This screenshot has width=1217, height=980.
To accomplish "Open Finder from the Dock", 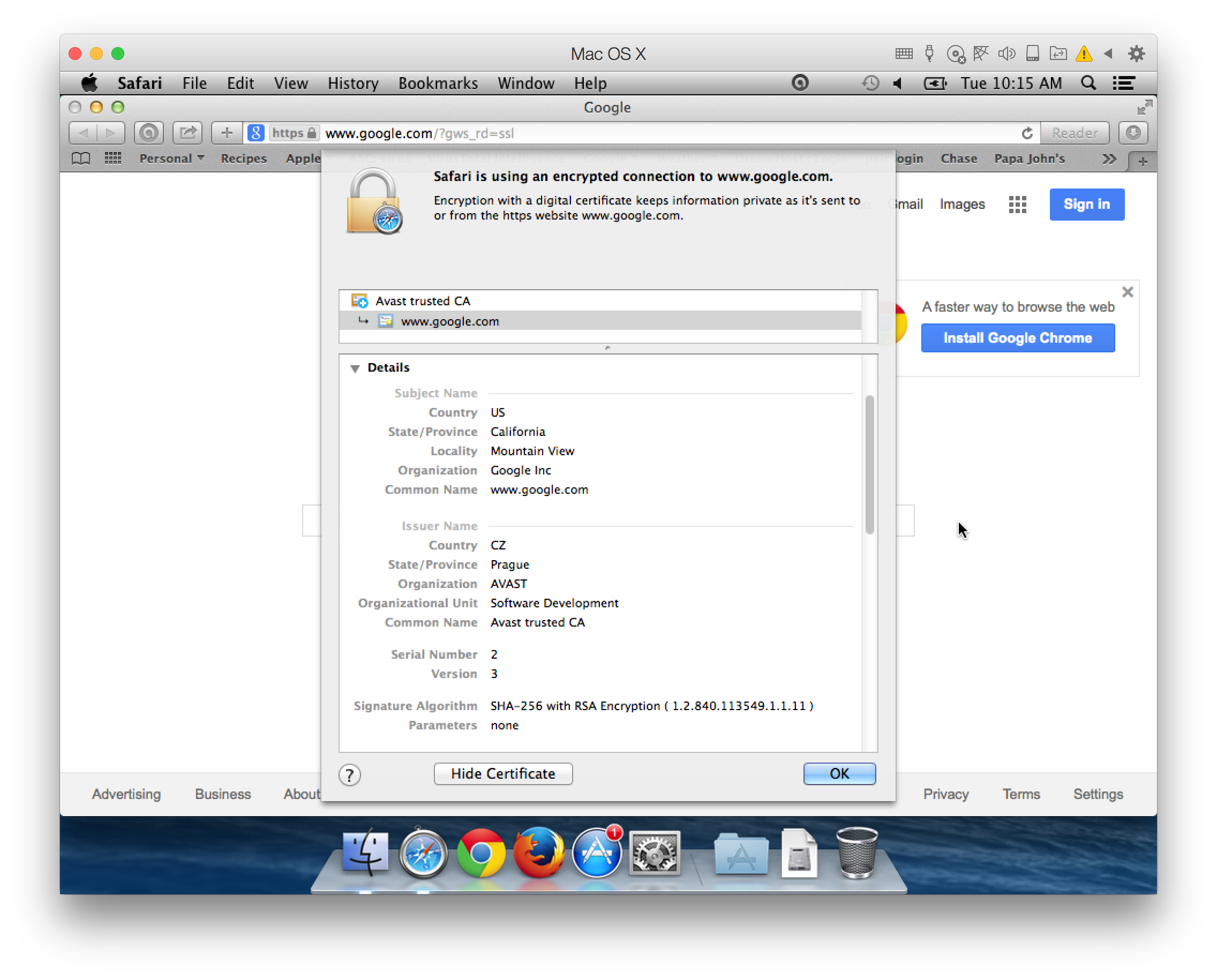I will click(365, 852).
